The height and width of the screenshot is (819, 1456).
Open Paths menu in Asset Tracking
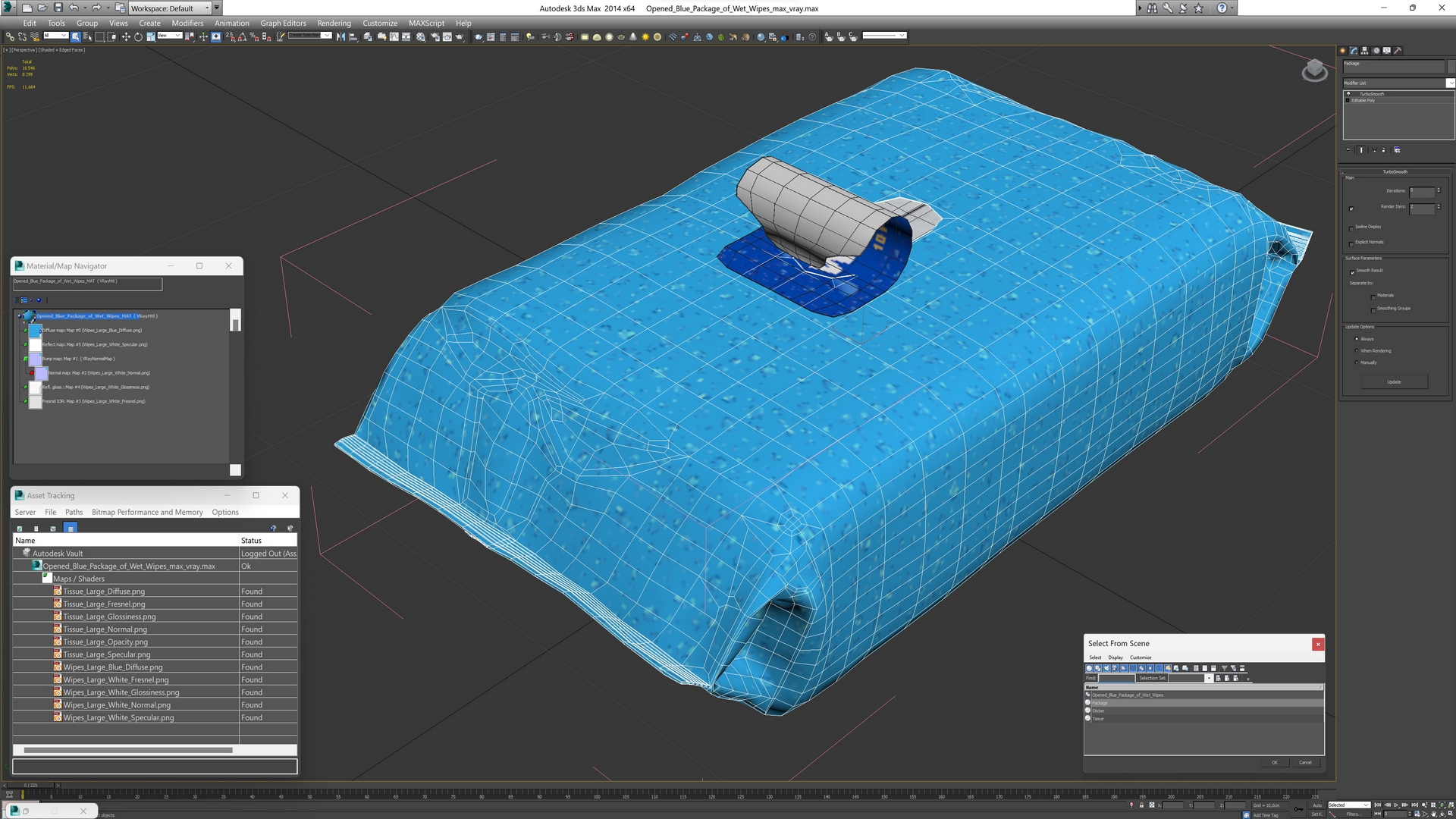[x=74, y=512]
